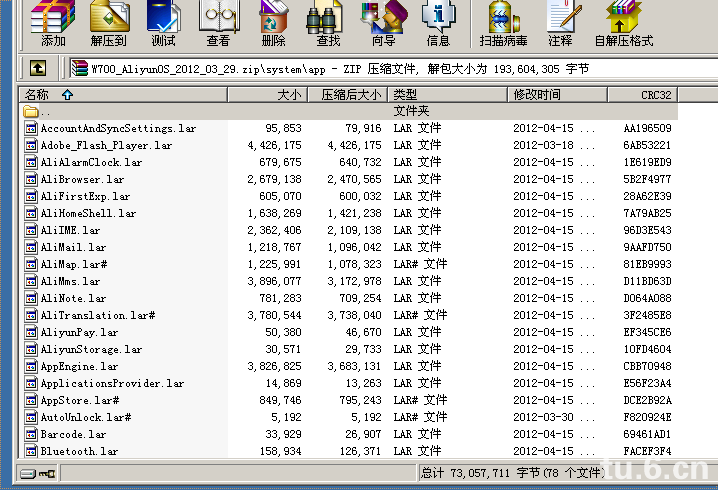Screen dimensions: 718x490
Task: Click the 添加 (Add) toolbar icon
Action: tap(53, 23)
